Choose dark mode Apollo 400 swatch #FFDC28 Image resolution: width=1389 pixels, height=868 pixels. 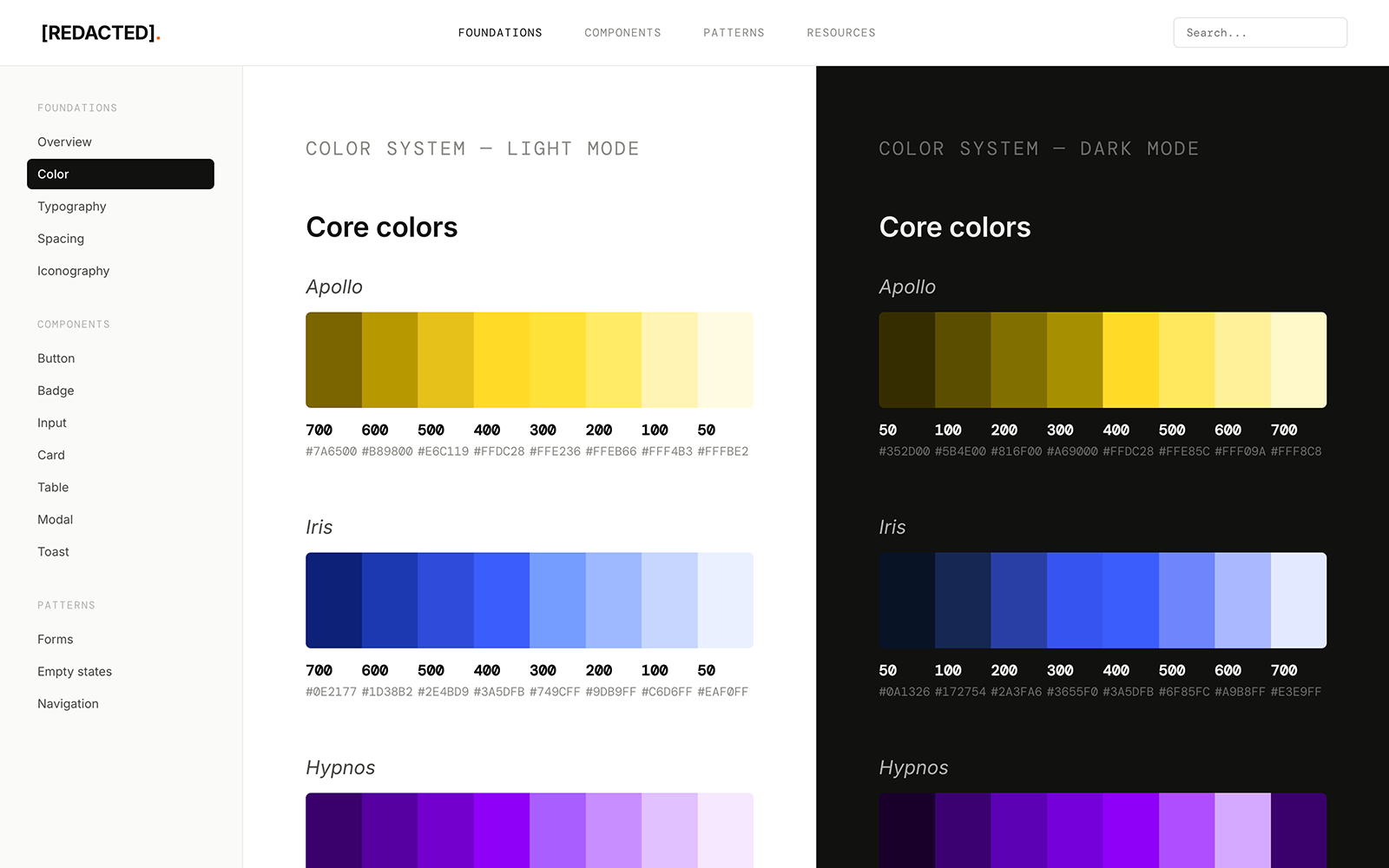(x=1131, y=360)
